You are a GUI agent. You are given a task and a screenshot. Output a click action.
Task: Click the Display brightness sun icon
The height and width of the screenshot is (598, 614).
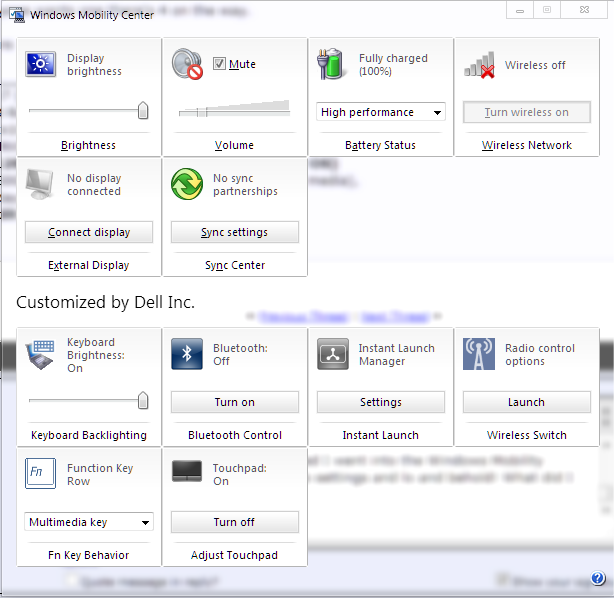coord(41,64)
